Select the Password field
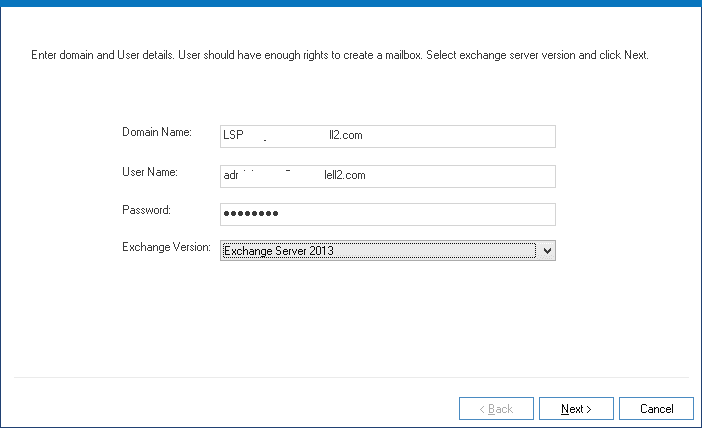 (x=388, y=214)
